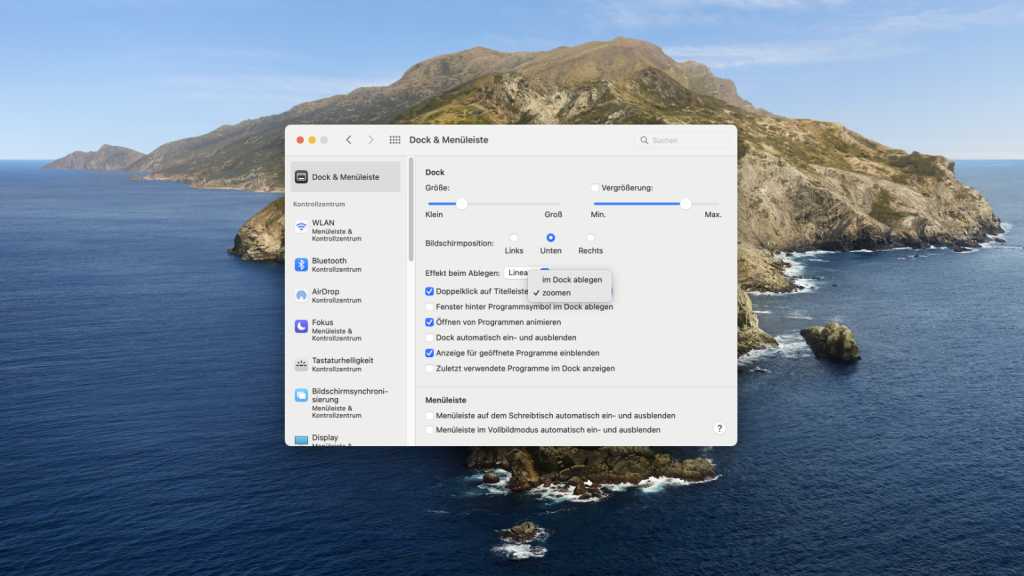
Task: Open the Effekt beim Ablegen dropdown
Action: [528, 272]
